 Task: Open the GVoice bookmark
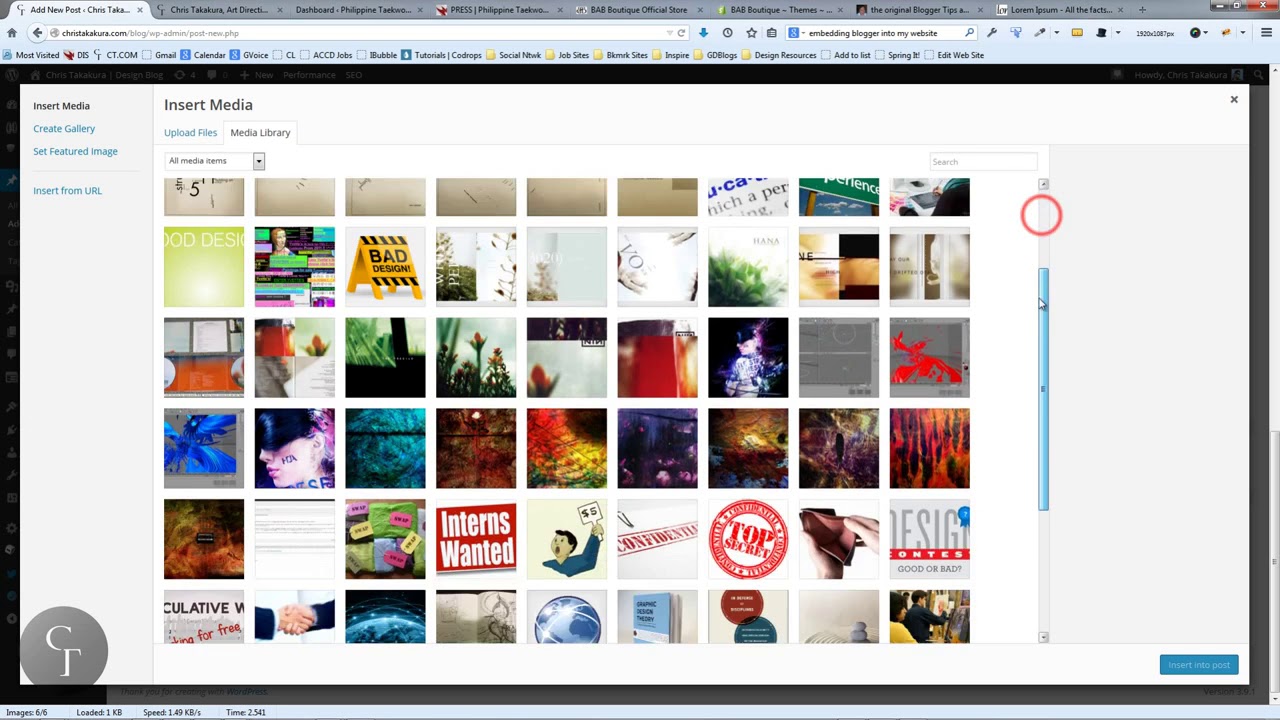click(249, 55)
